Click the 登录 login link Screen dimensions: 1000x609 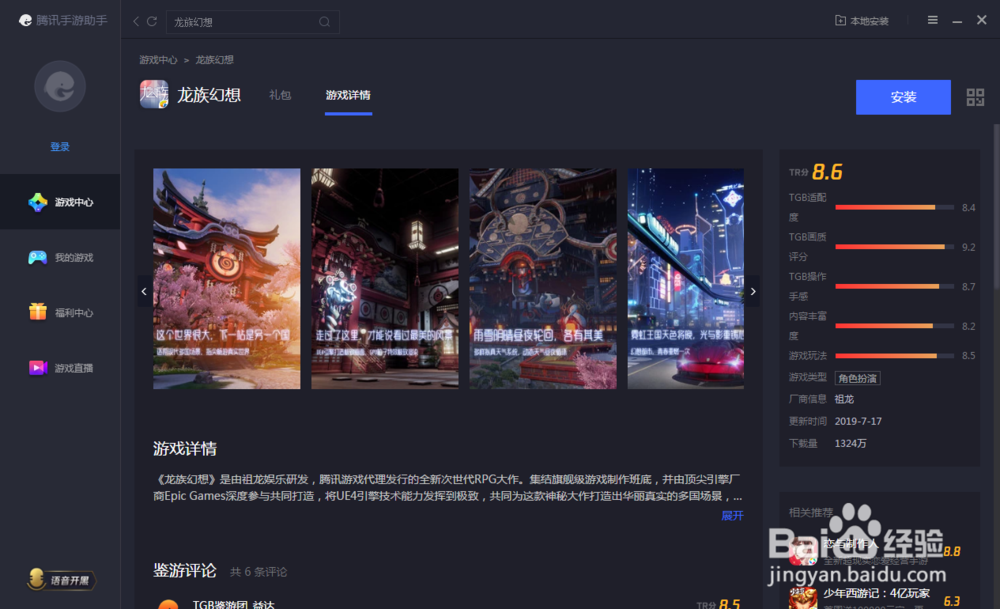click(60, 147)
